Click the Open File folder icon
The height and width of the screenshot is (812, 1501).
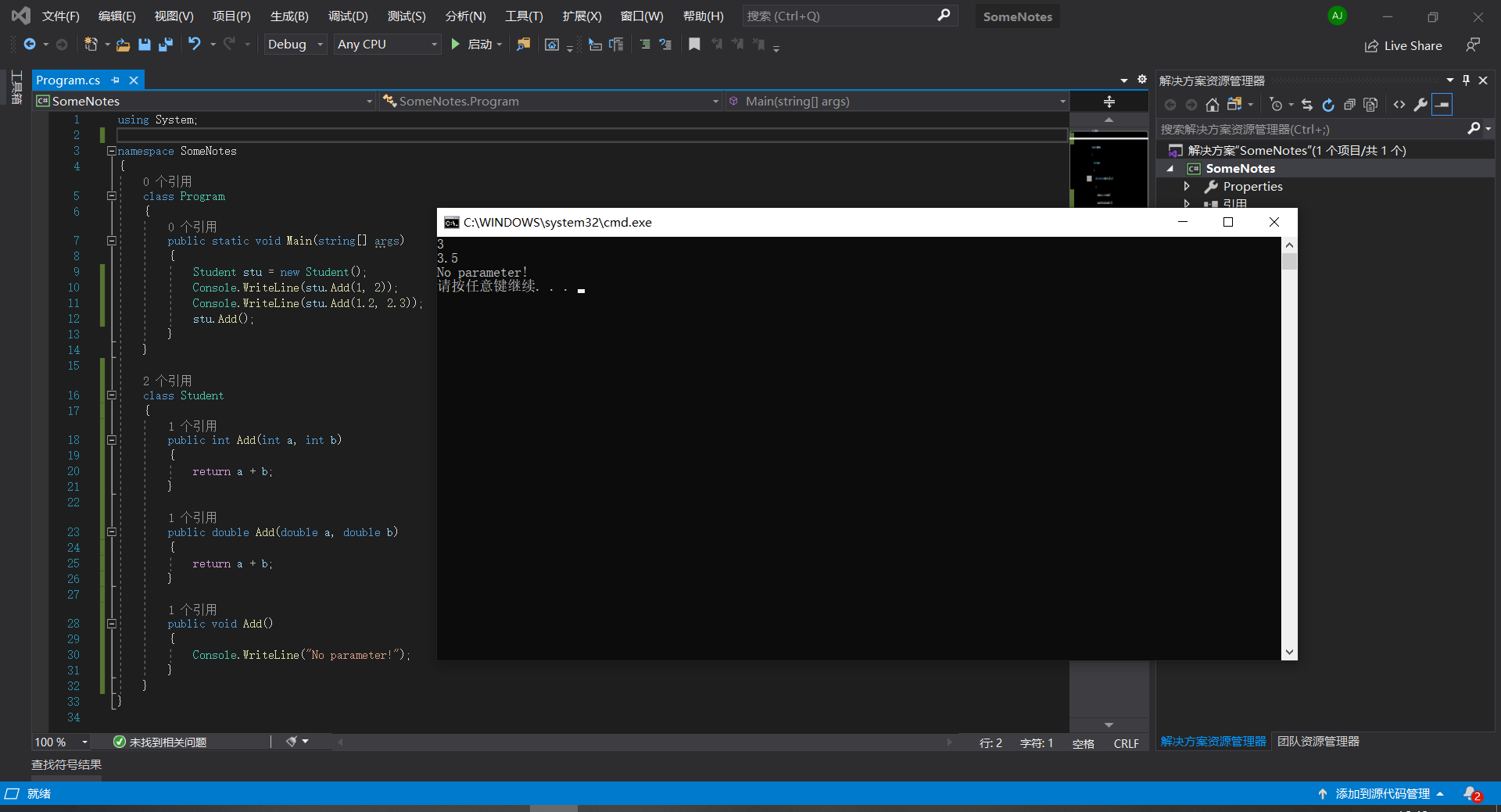pyautogui.click(x=123, y=45)
